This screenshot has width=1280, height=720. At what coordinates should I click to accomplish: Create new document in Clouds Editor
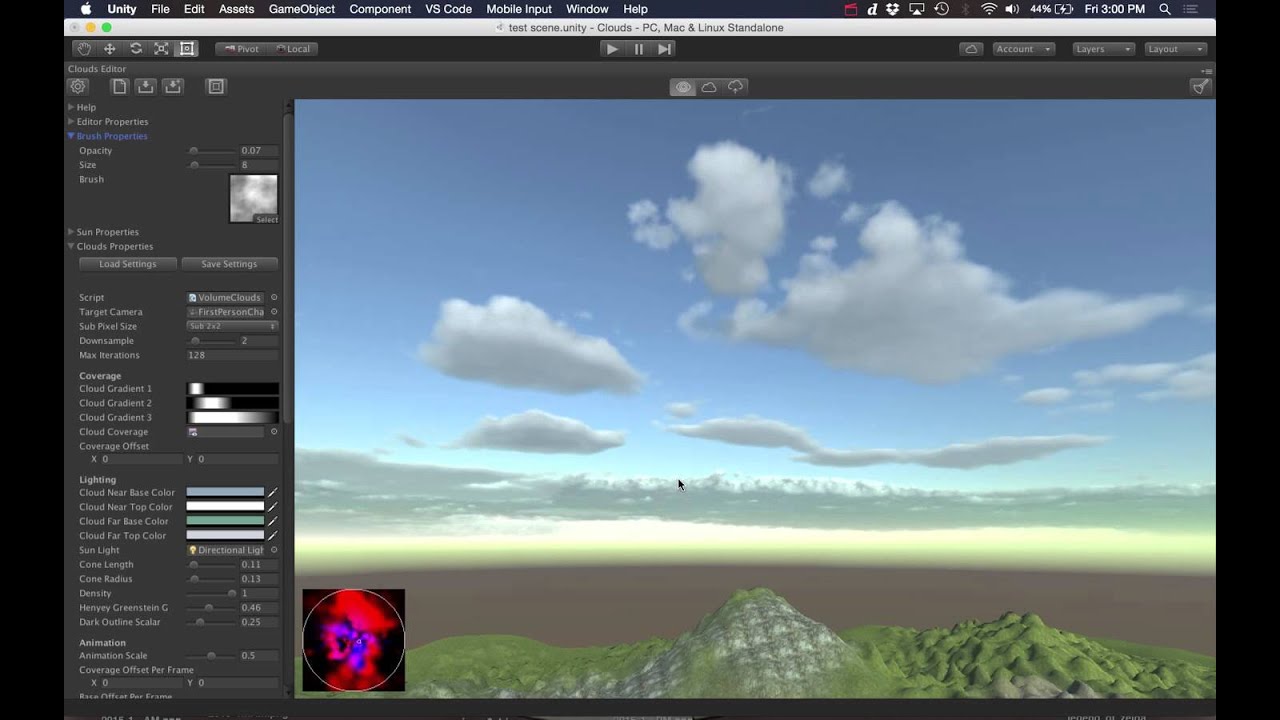(x=119, y=87)
